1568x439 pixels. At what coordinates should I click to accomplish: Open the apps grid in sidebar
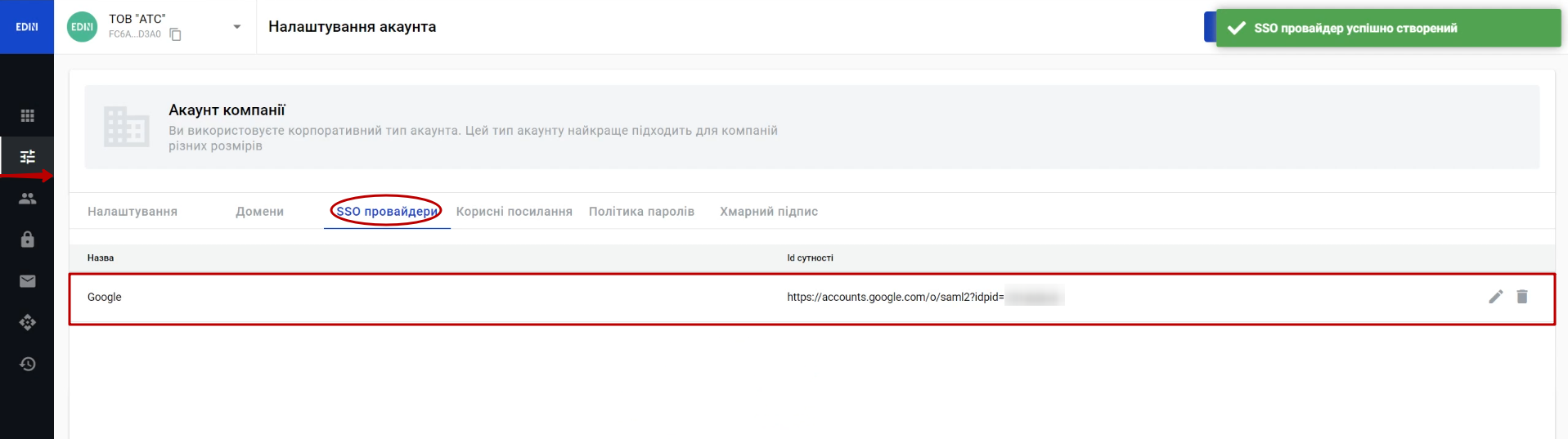click(27, 115)
